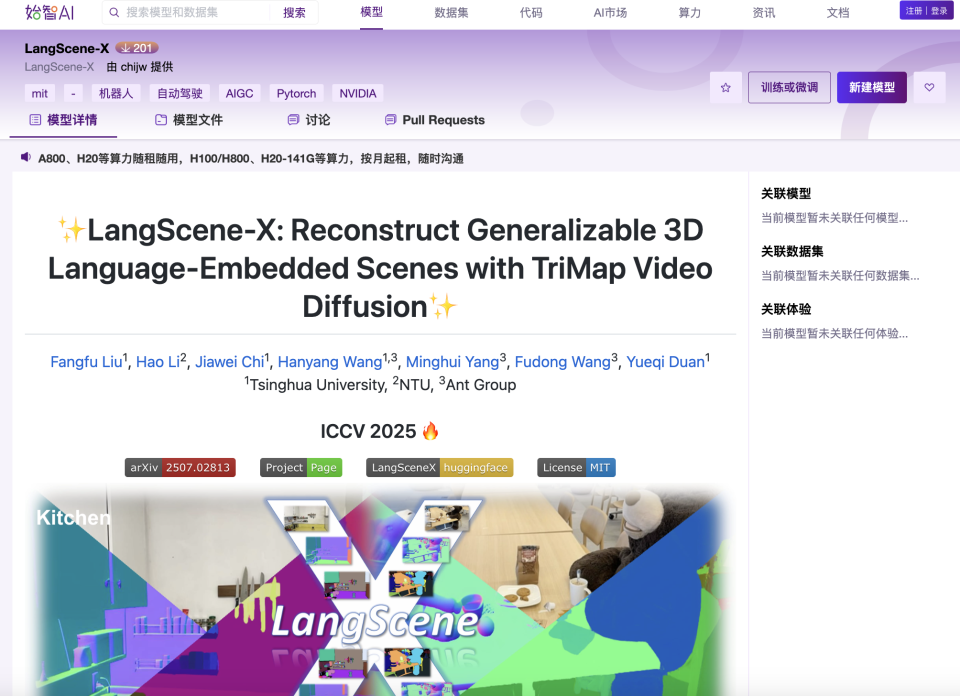
Task: Click the star icon to favorite LangScene-X
Action: (725, 88)
